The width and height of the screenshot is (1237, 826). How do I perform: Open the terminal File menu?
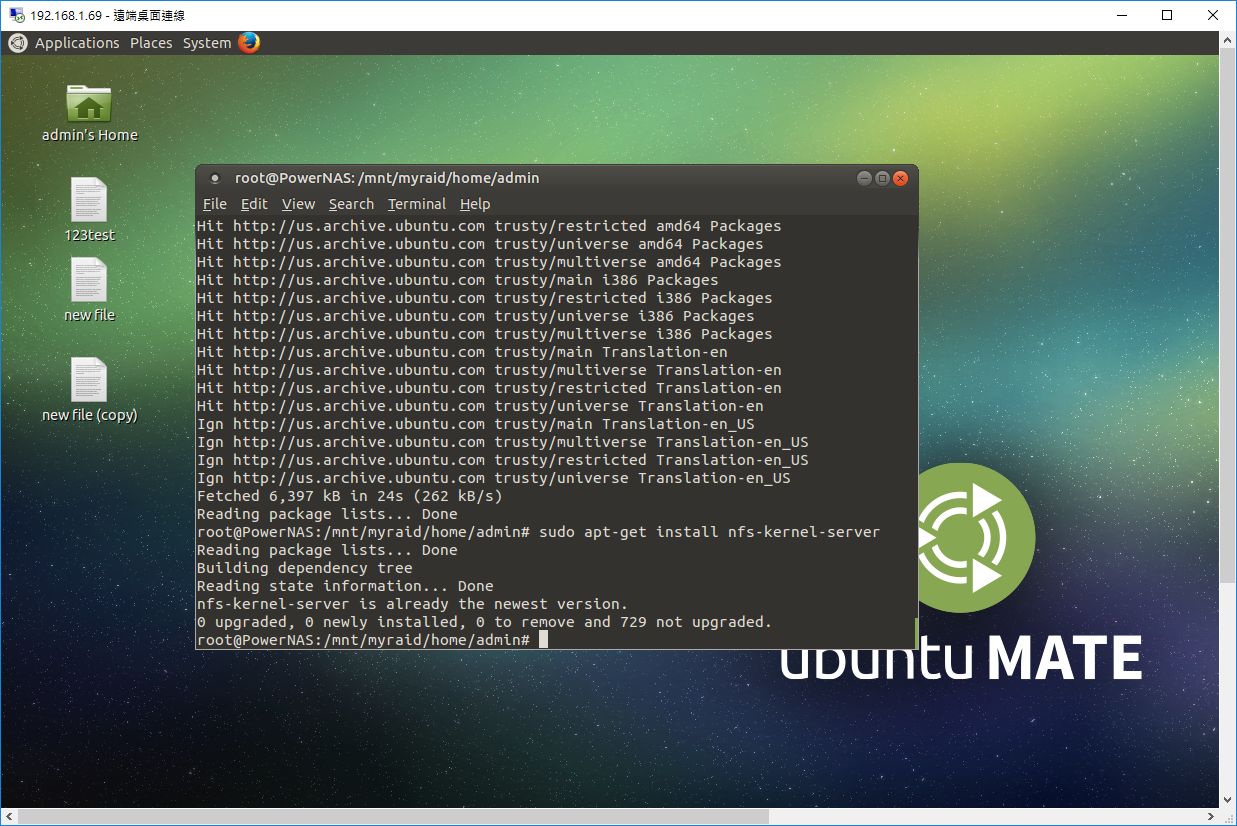tap(215, 204)
